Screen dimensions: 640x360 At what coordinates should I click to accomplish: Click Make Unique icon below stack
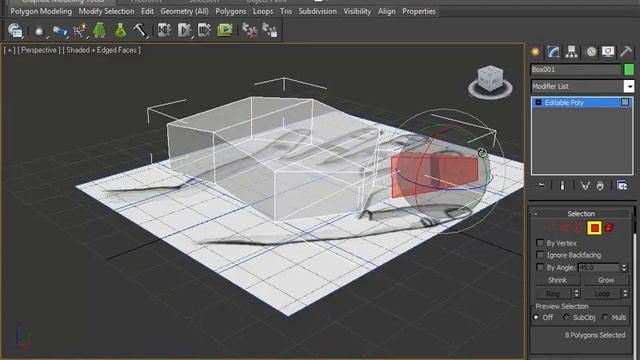coord(585,186)
